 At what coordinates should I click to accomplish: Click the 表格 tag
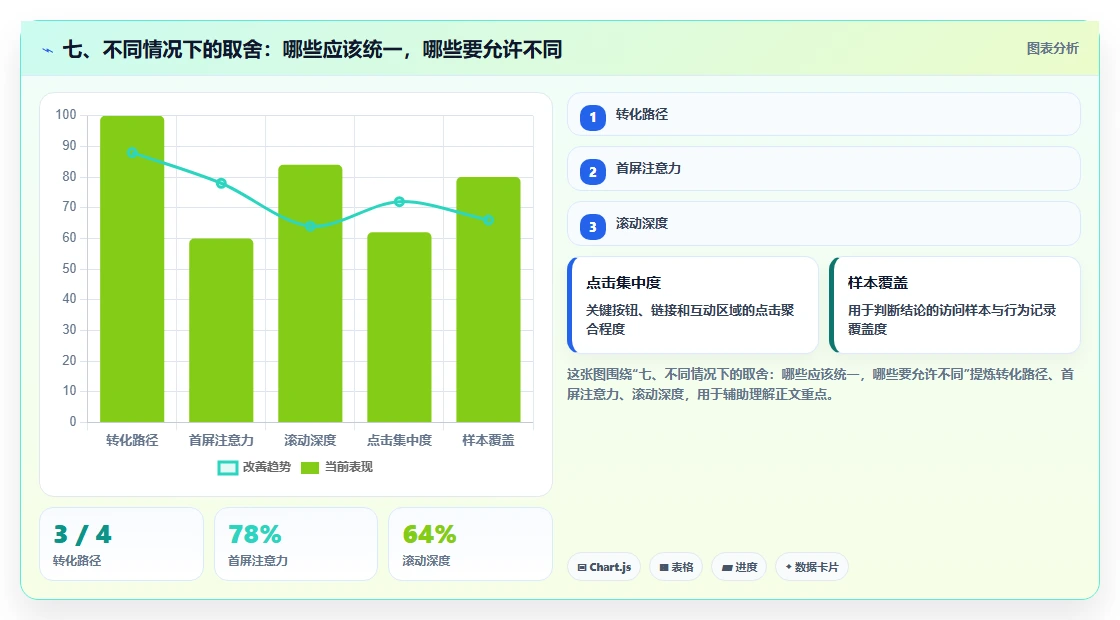[x=676, y=567]
